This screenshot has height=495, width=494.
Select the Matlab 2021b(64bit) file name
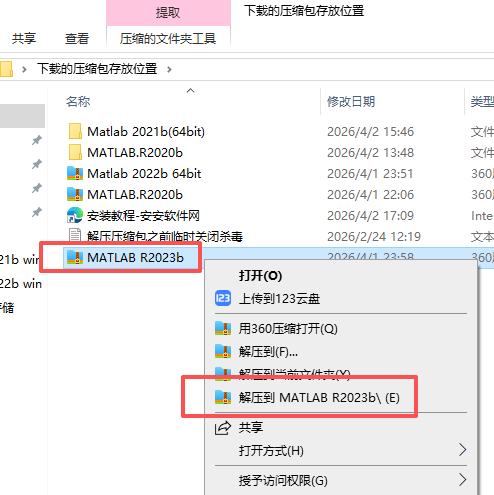[x=146, y=132]
